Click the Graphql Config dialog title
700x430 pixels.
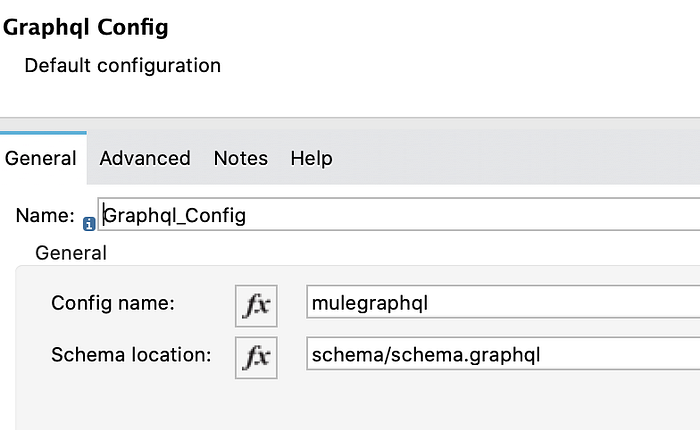coord(86,27)
